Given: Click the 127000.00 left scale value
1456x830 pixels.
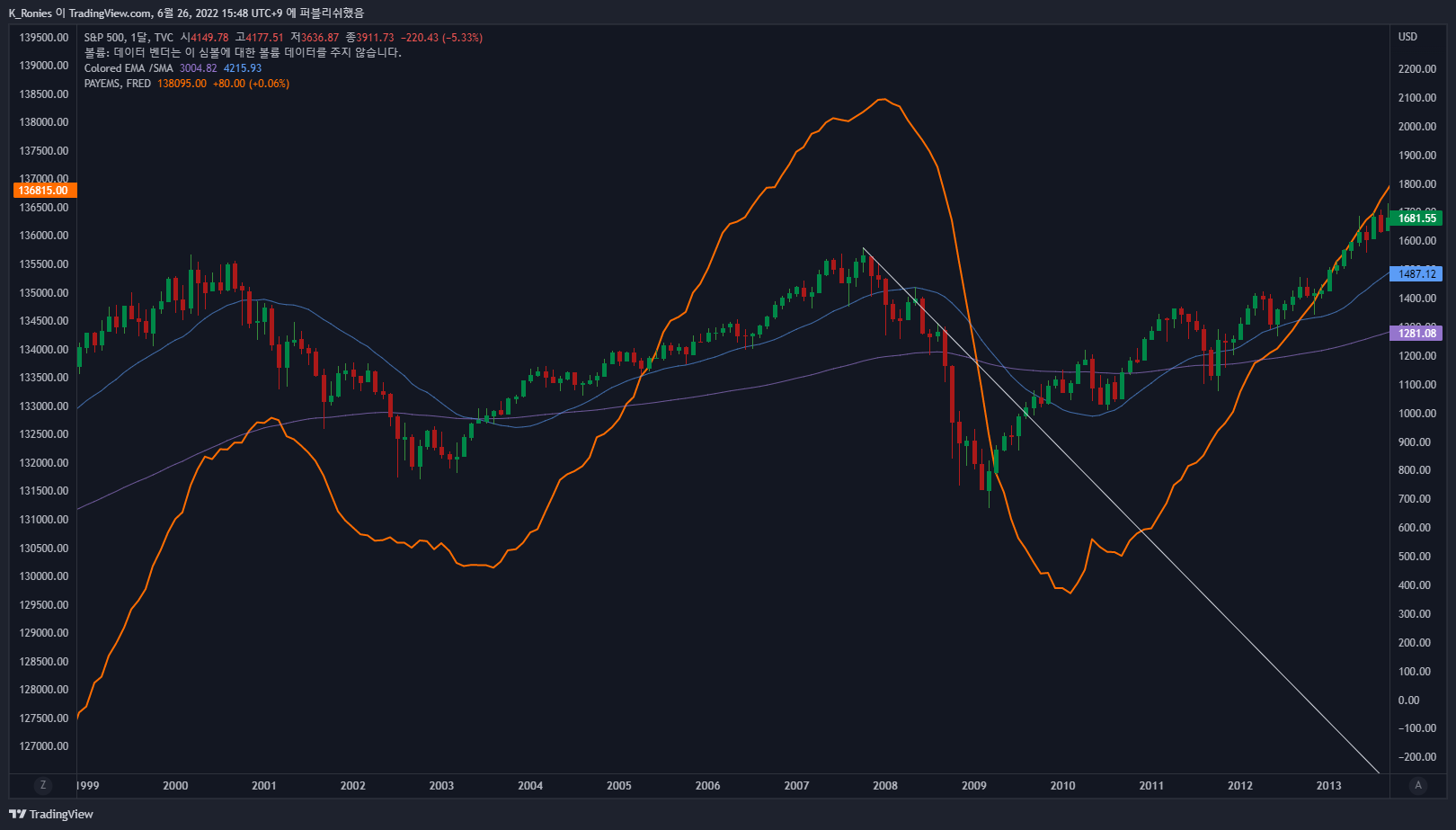Looking at the screenshot, I should coord(44,746).
